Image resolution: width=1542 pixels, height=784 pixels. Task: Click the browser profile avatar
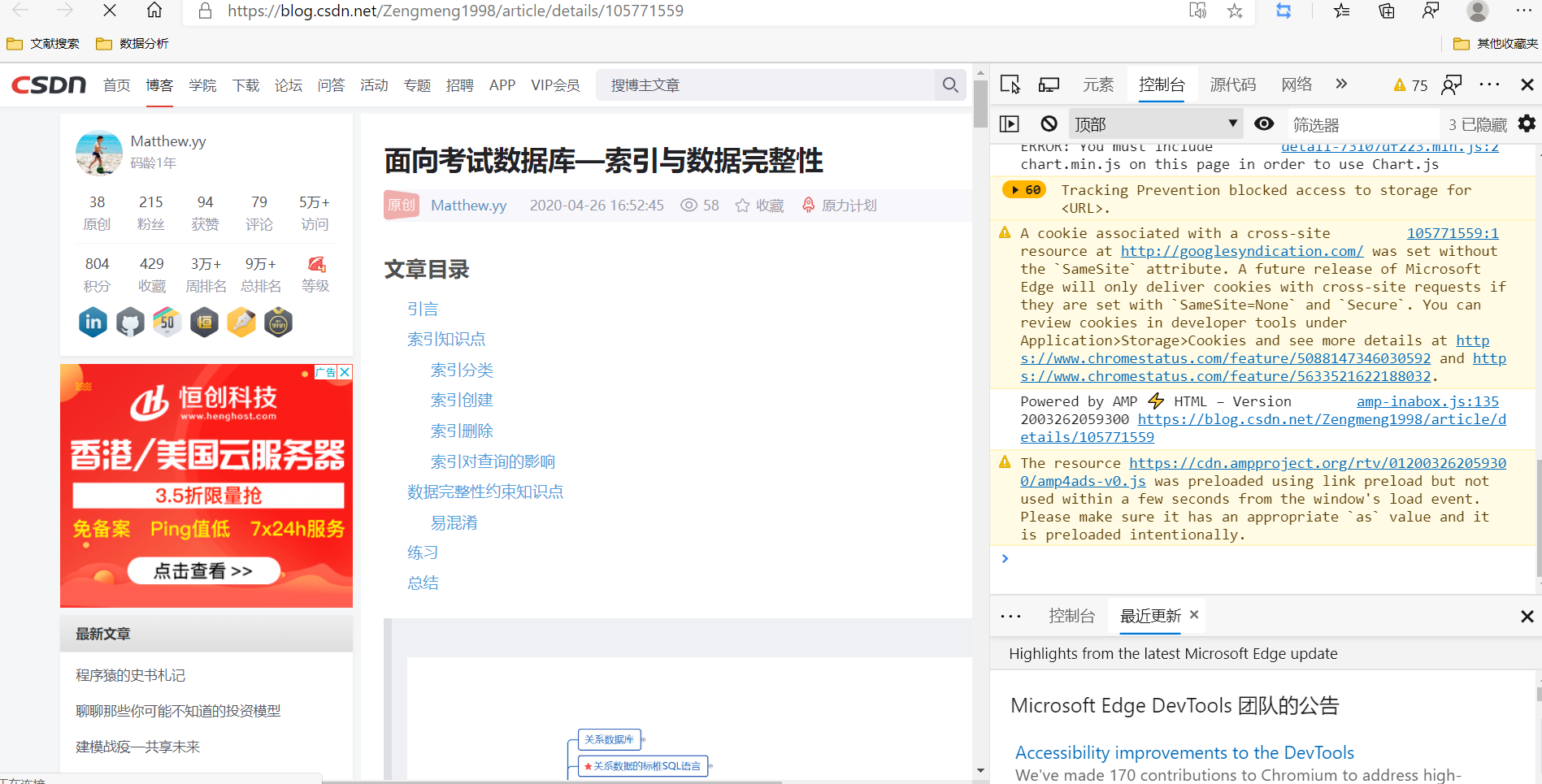tap(1477, 11)
